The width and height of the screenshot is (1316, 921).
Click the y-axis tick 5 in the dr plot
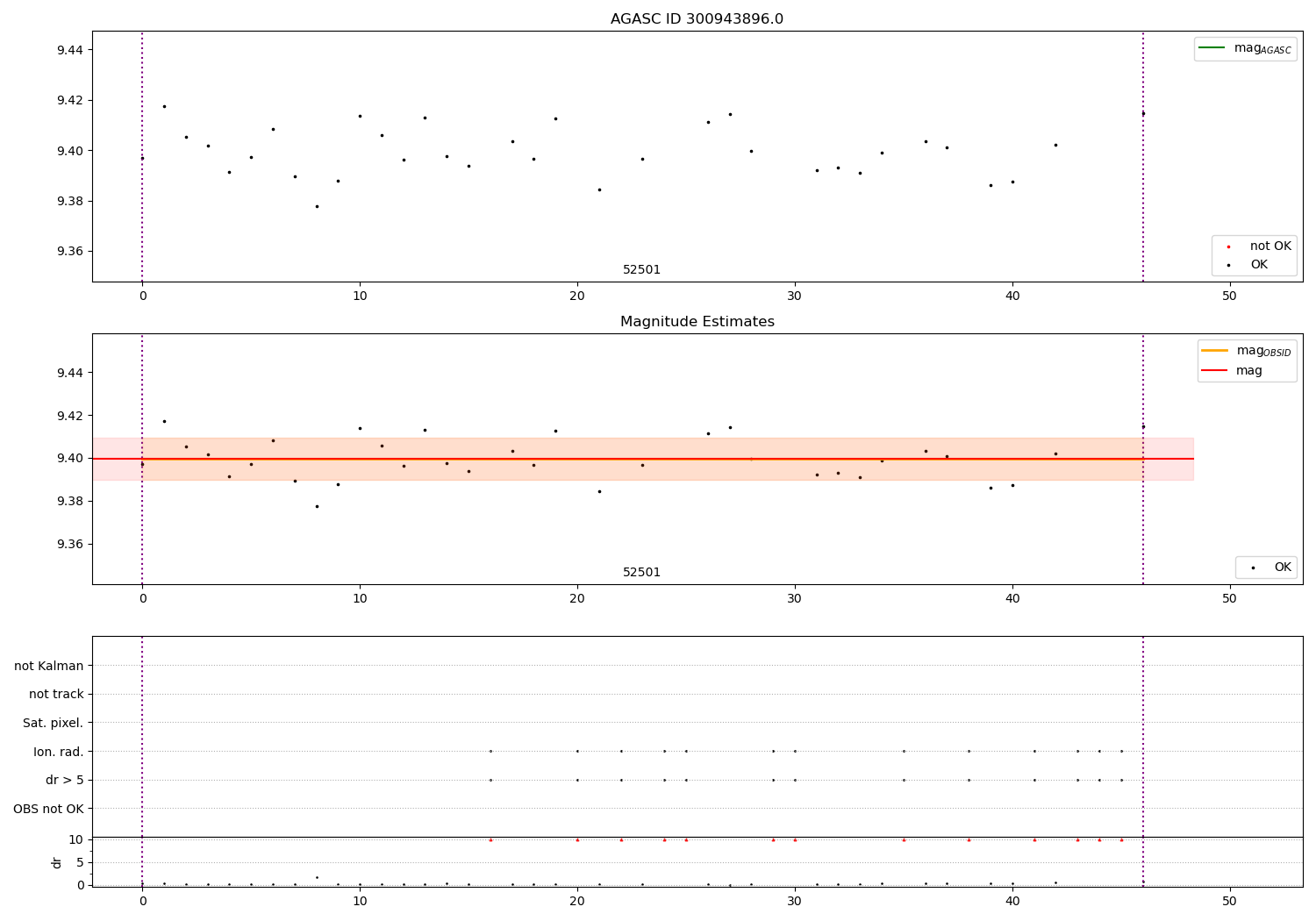pyautogui.click(x=80, y=862)
